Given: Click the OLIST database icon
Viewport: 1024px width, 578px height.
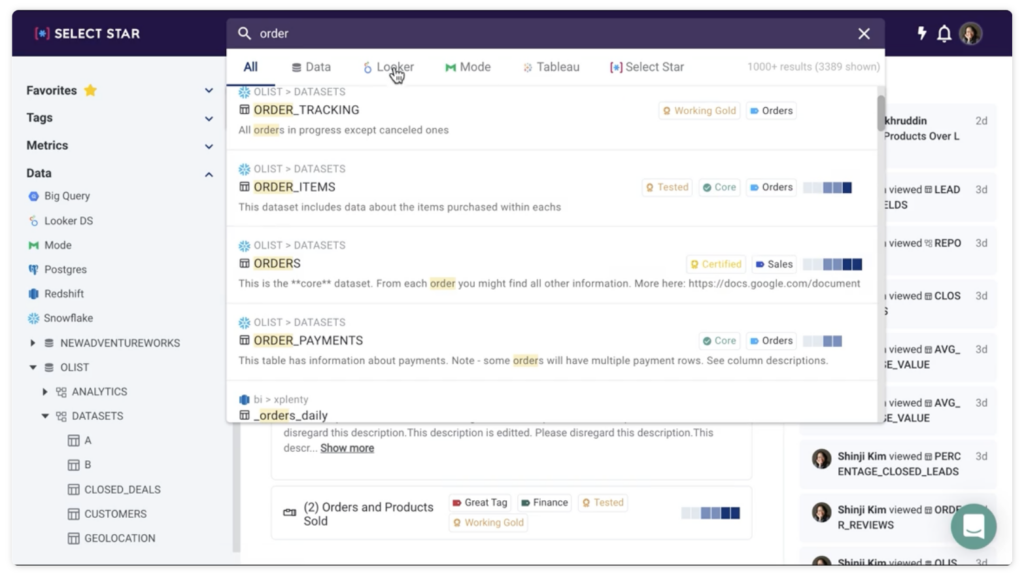Looking at the screenshot, I should [49, 367].
